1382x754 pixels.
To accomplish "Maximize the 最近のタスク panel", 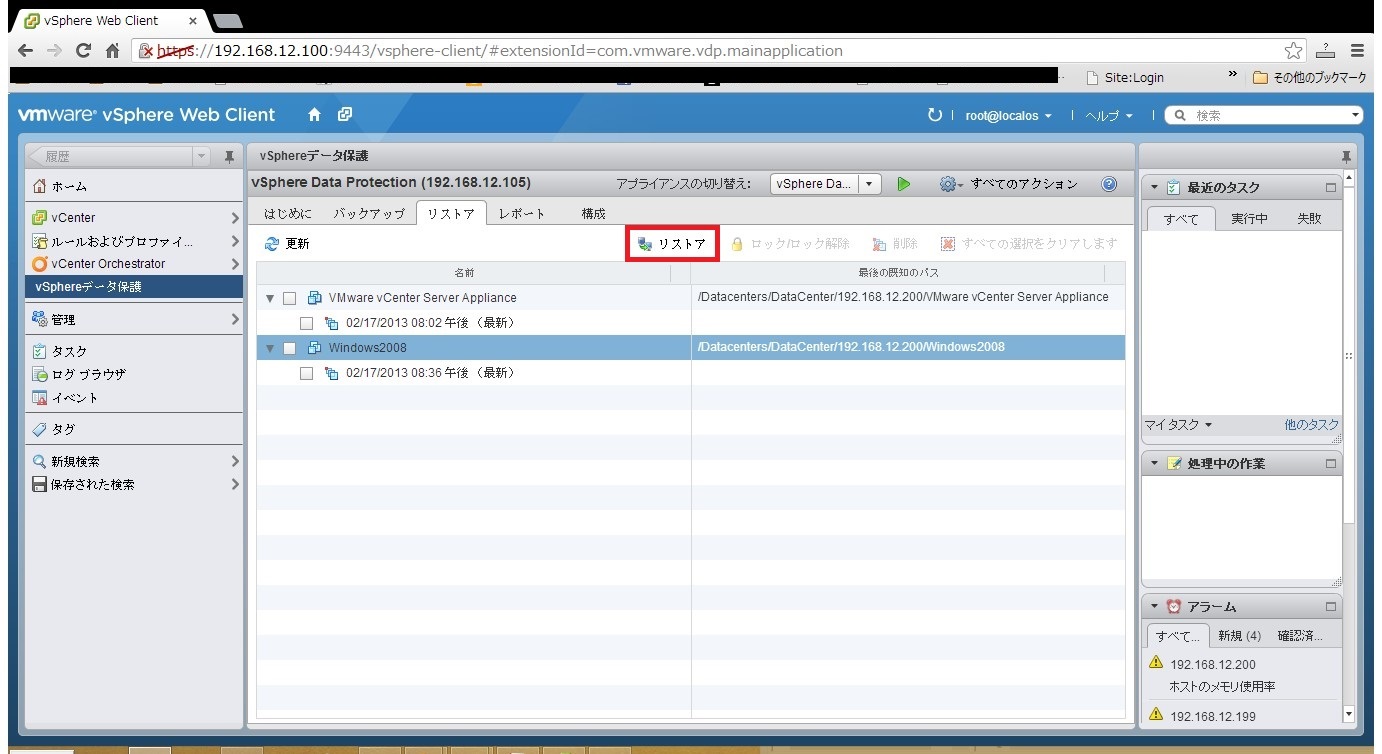I will 1331,187.
